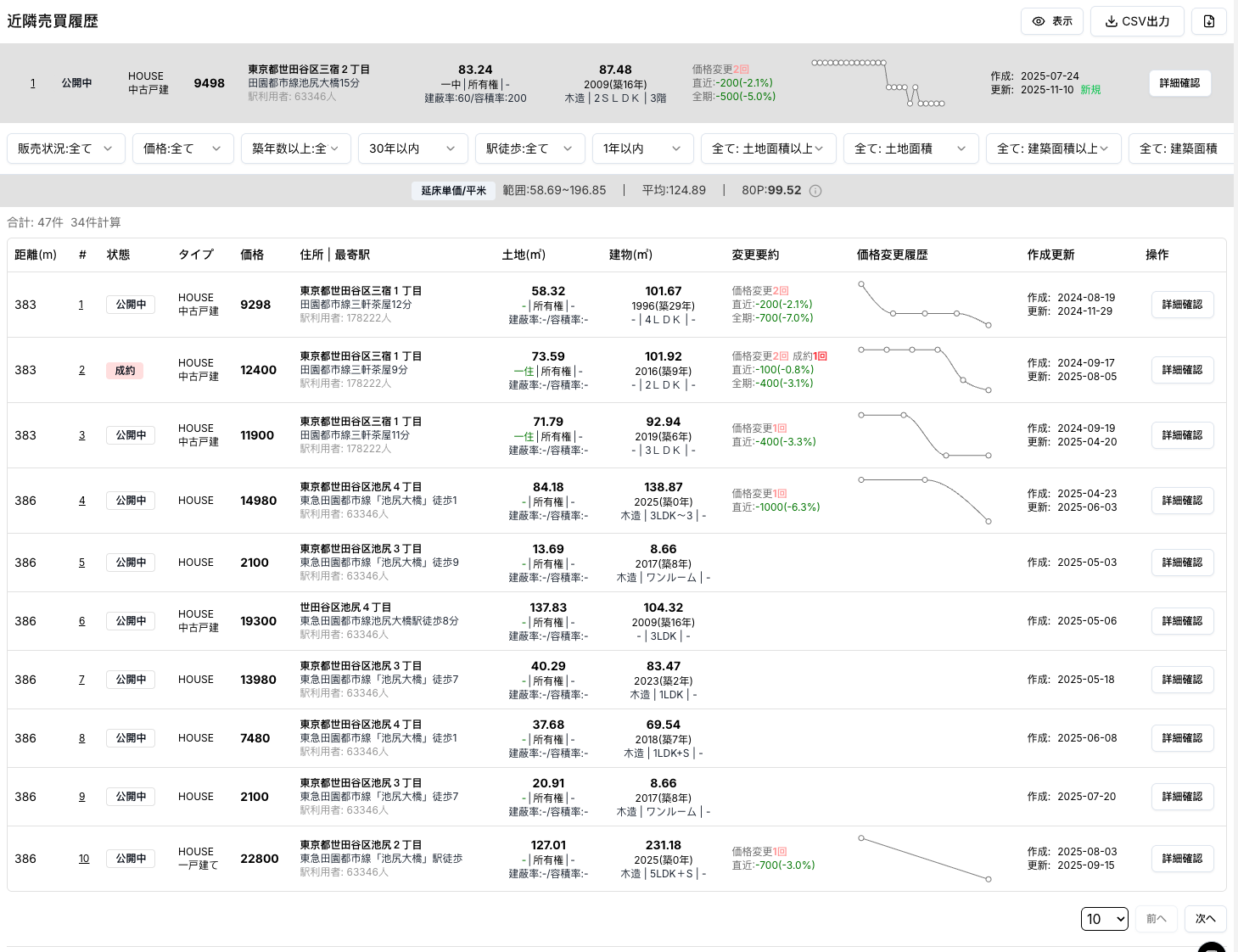Open the 価格:全て filter dropdown
This screenshot has height=952, width=1238.
click(x=182, y=148)
